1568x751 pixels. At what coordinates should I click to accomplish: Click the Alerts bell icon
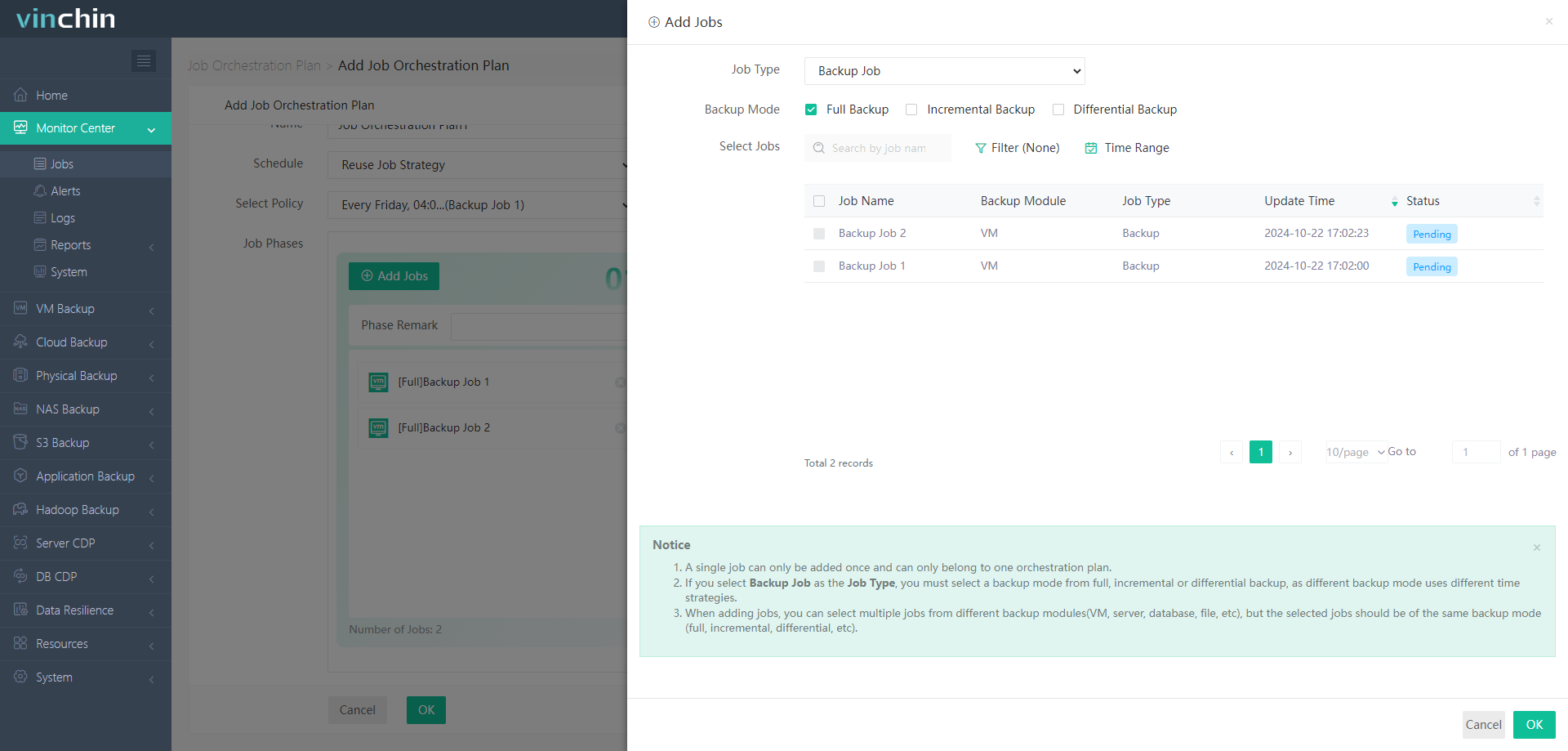[40, 190]
